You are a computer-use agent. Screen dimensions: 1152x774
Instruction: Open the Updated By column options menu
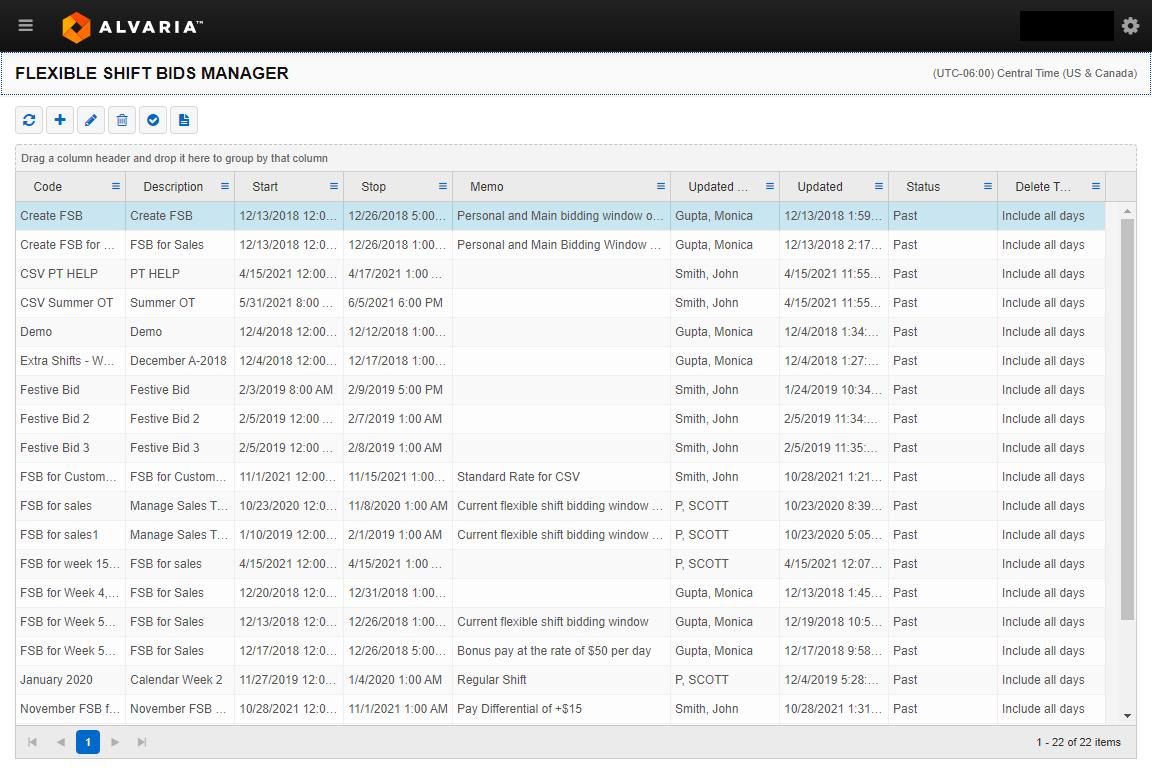point(770,186)
